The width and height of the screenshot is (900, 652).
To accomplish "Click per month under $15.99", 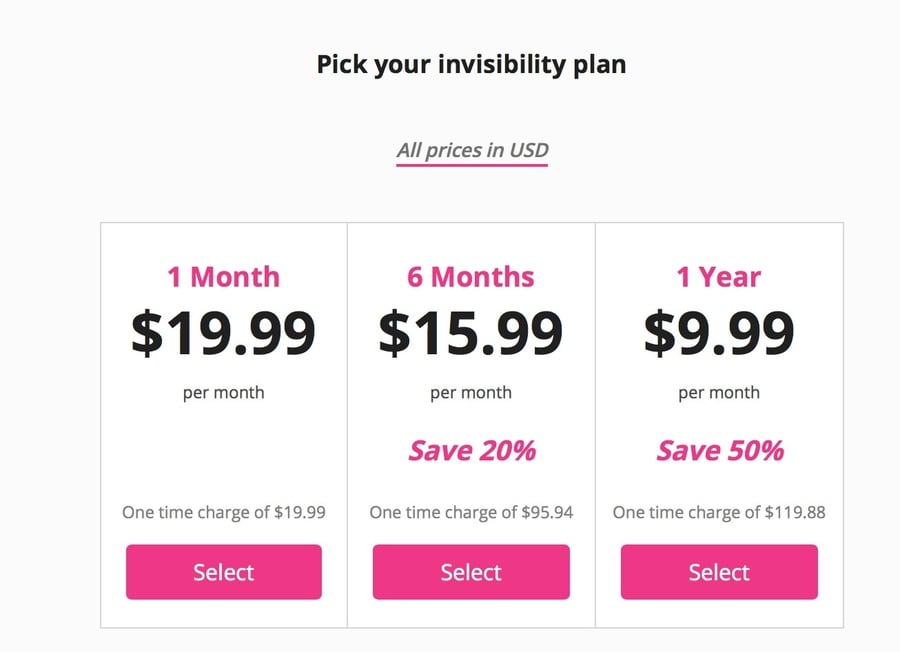I will point(471,393).
